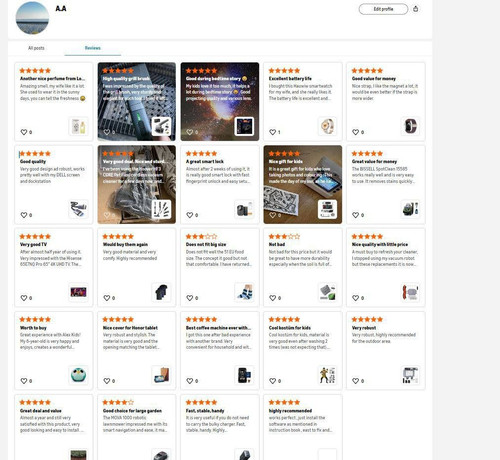Like the 'Would buy them again' review
Screen dimensions: 500x460
107,298
